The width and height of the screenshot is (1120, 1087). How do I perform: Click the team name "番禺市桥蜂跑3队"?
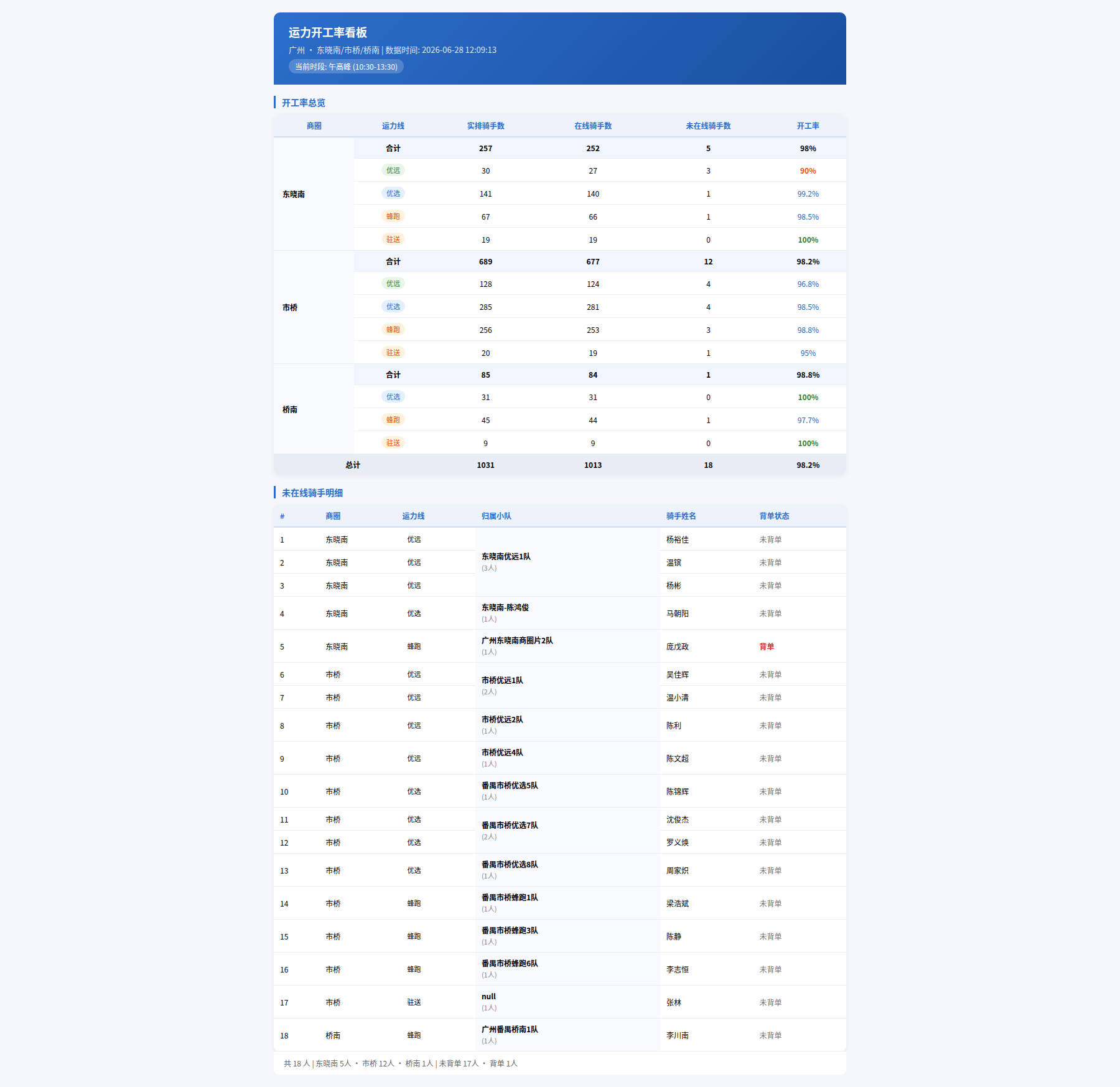510,930
